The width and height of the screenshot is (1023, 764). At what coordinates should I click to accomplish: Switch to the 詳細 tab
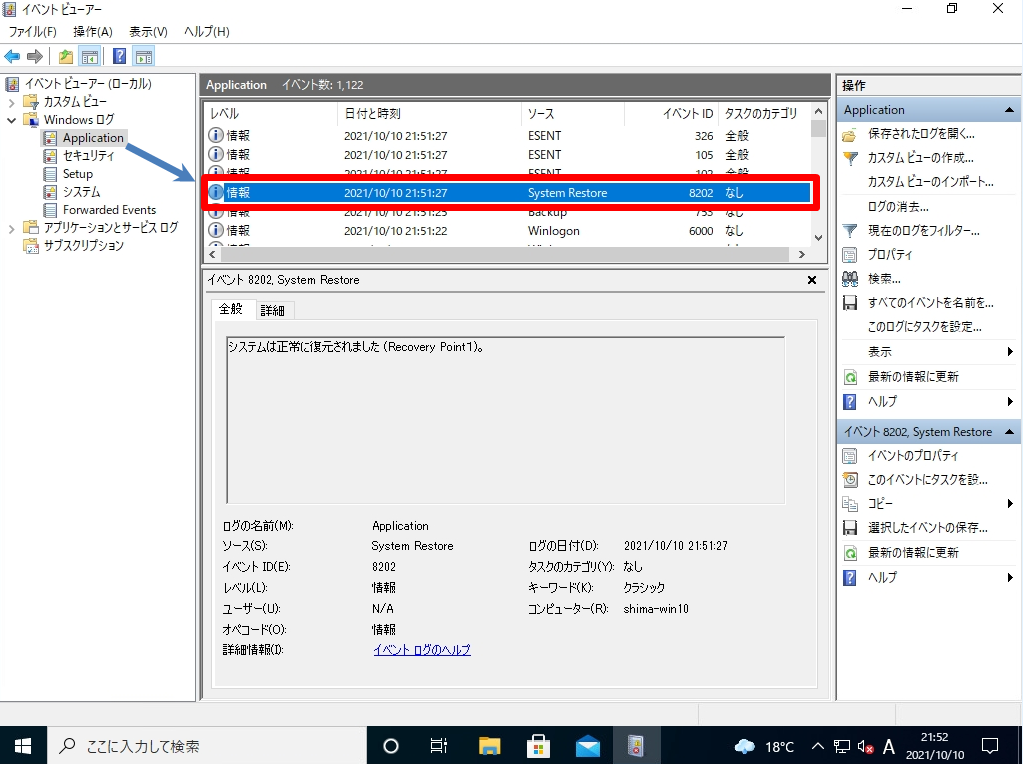point(273,311)
